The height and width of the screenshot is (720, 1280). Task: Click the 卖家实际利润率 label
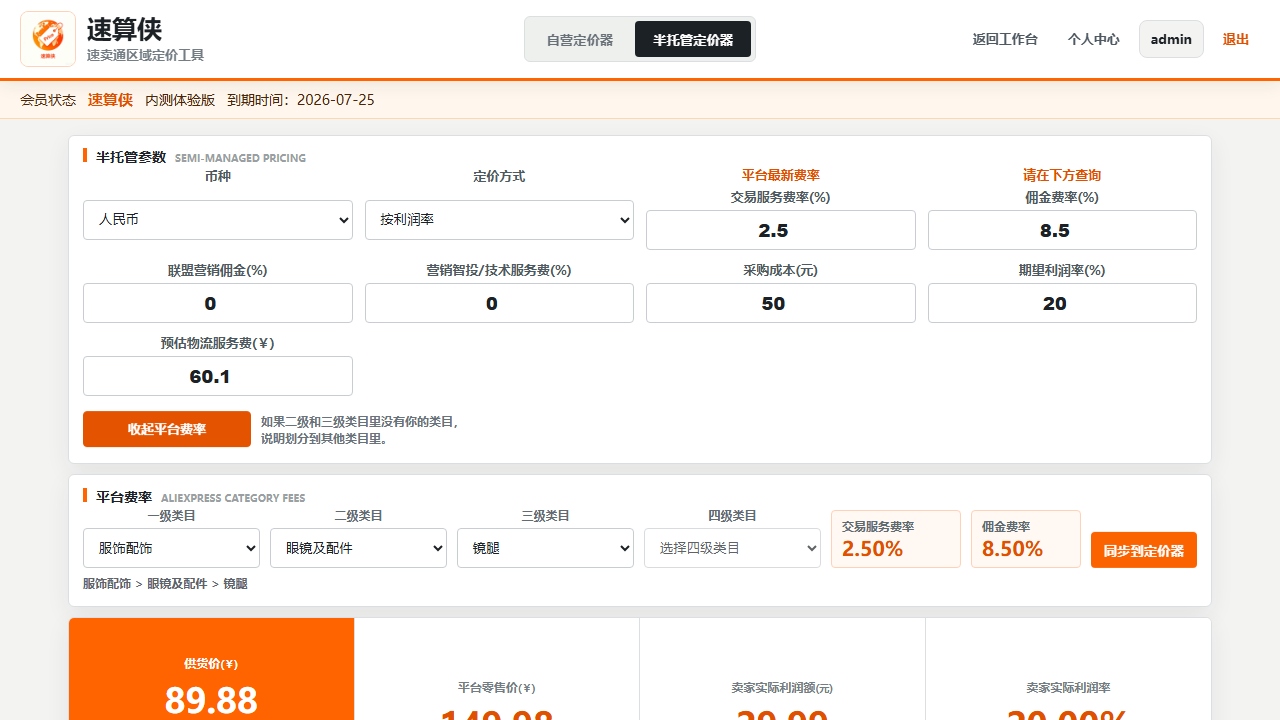pos(1068,688)
